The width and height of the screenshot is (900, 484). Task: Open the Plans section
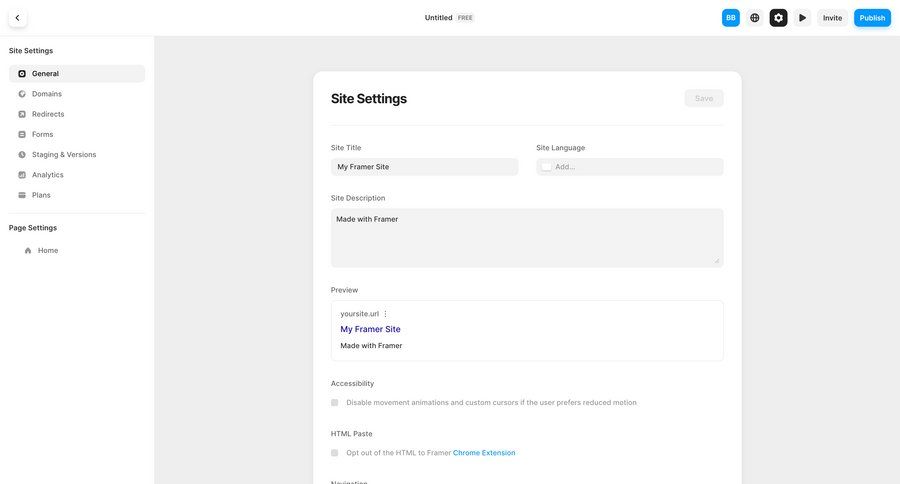coord(77,195)
